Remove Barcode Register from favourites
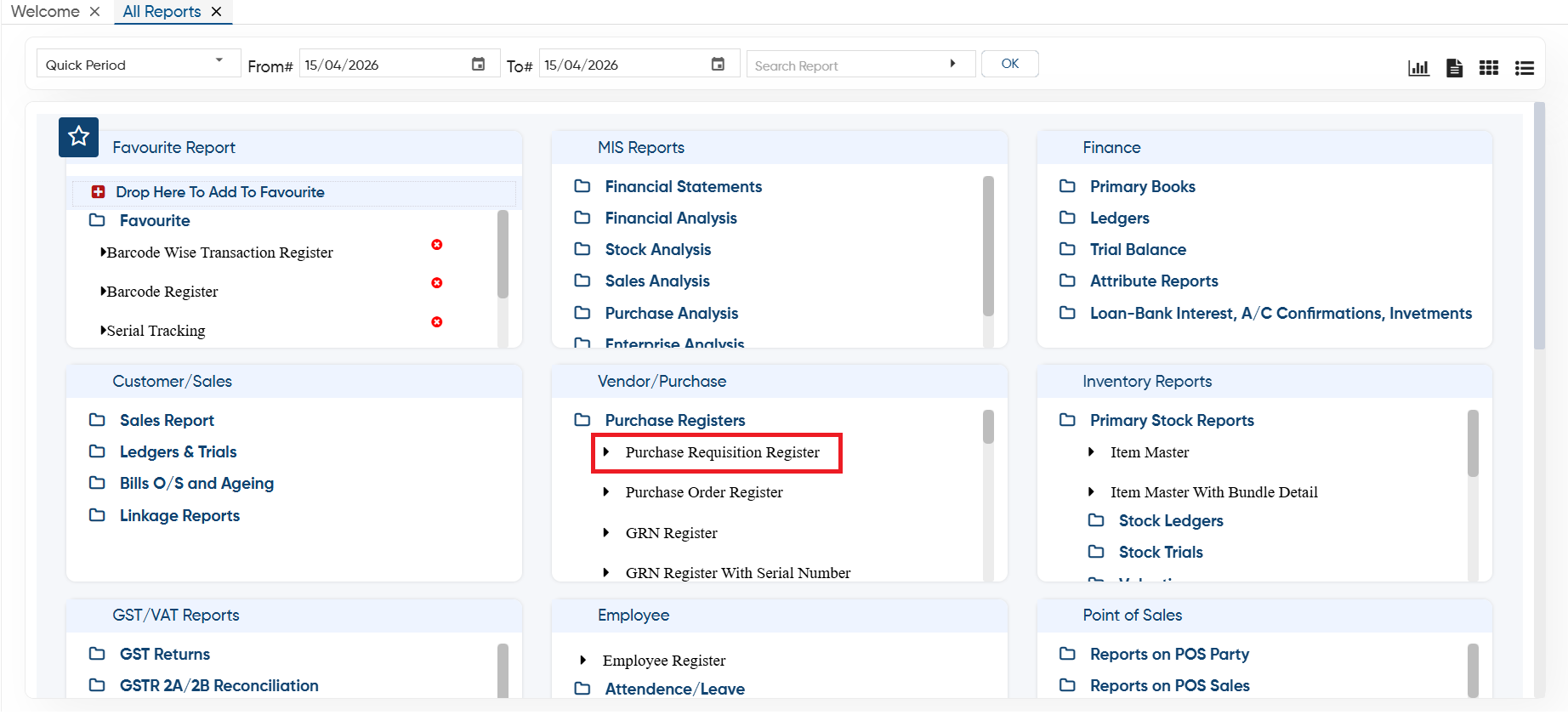This screenshot has height=715, width=1568. pyautogui.click(x=437, y=283)
